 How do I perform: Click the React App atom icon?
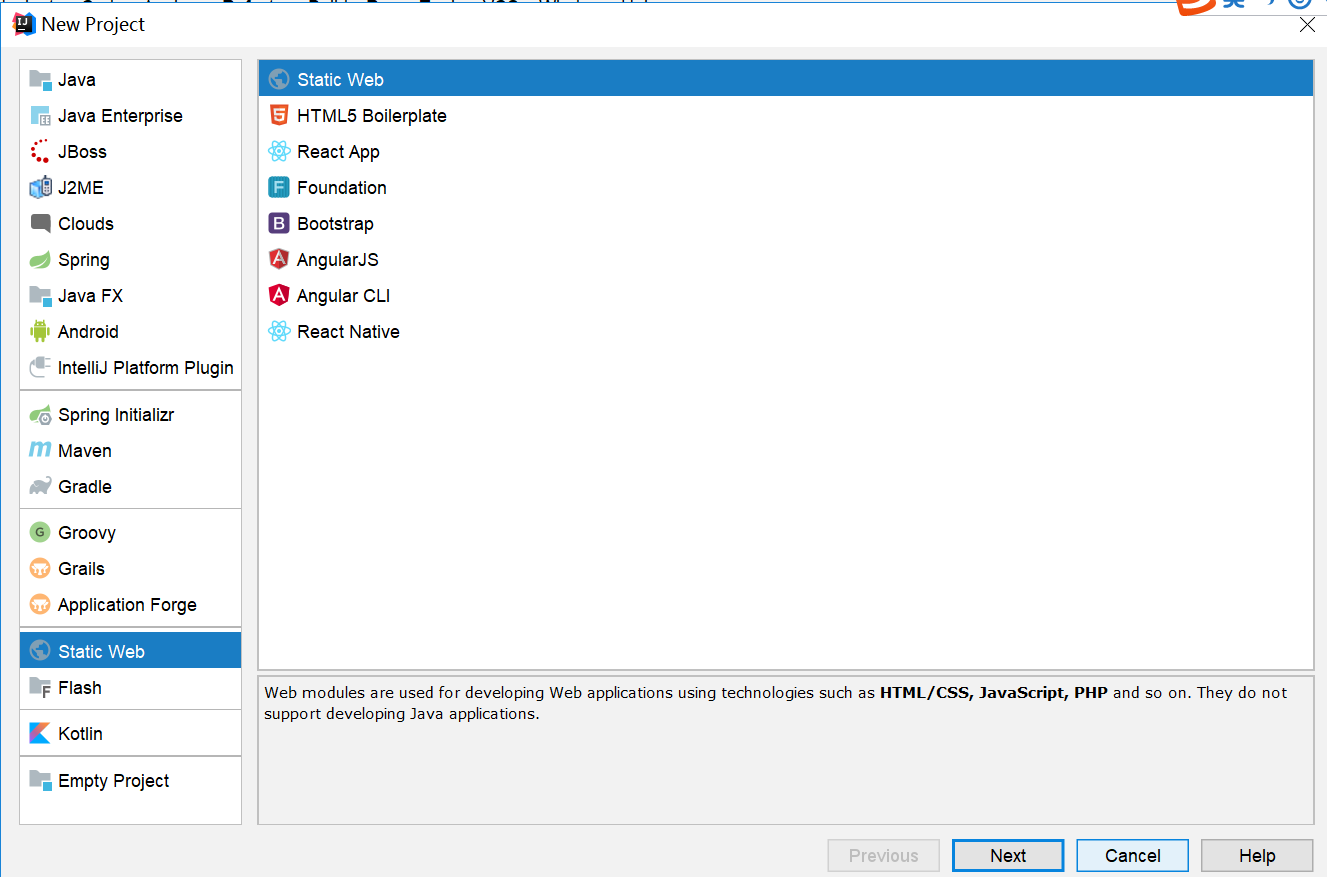tap(279, 152)
